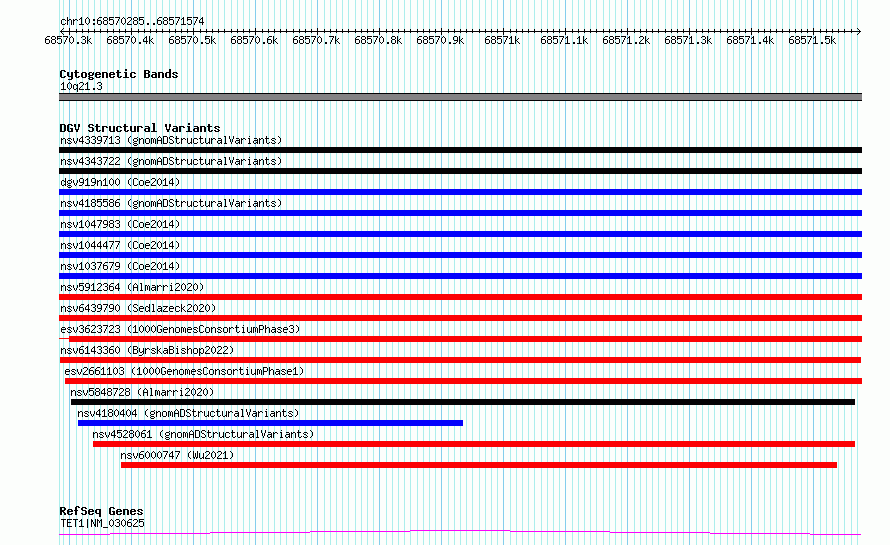Click the short blue bar under nsv4180404
The height and width of the screenshot is (545, 890).
(270, 423)
